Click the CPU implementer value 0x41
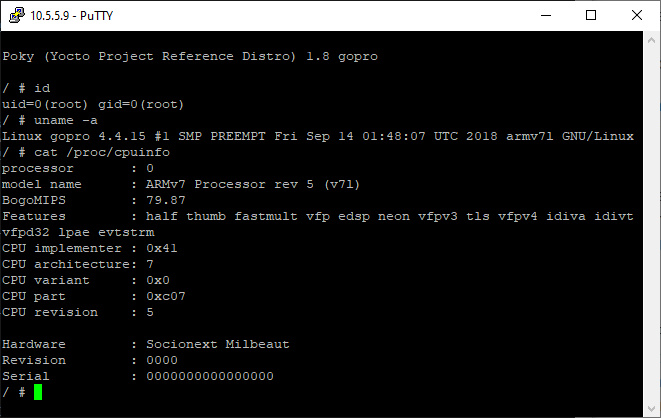 (162, 248)
